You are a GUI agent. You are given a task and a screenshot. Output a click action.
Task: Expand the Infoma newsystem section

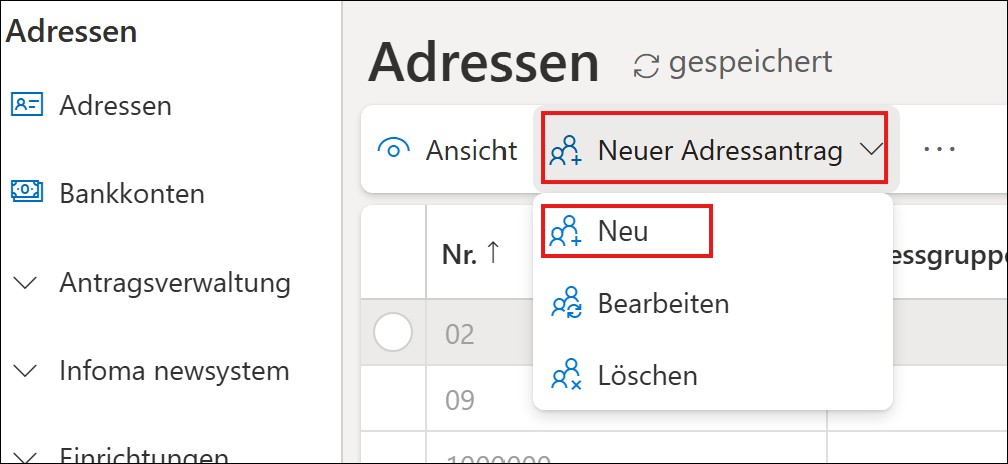coord(27,371)
